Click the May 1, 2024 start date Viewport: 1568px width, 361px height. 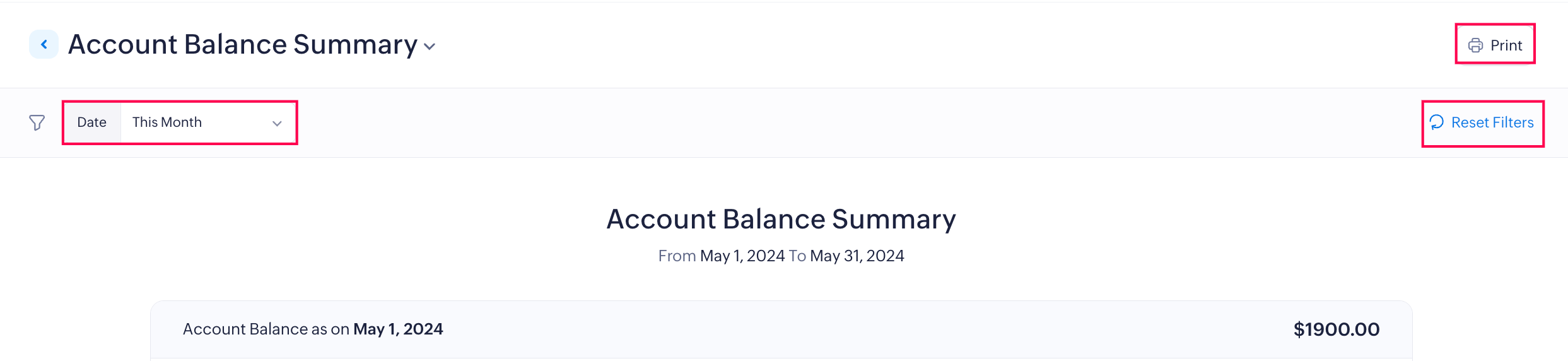742,256
